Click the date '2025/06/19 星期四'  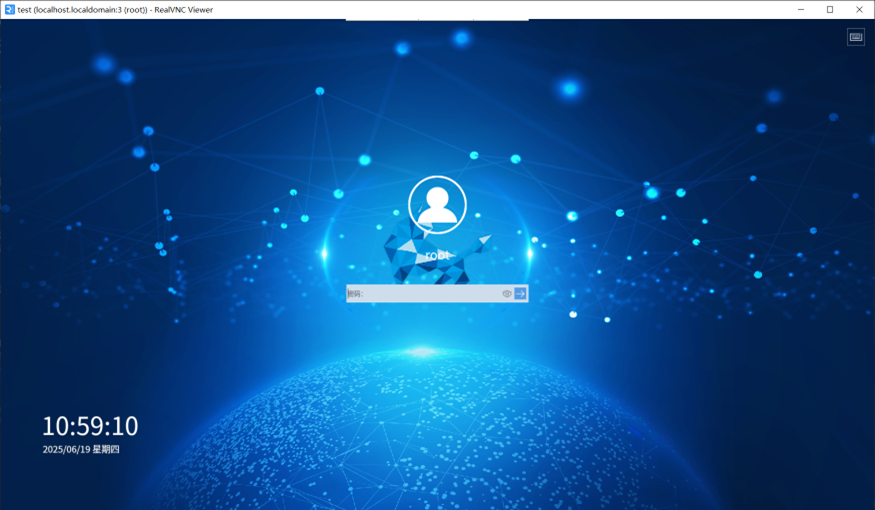[x=81, y=449]
